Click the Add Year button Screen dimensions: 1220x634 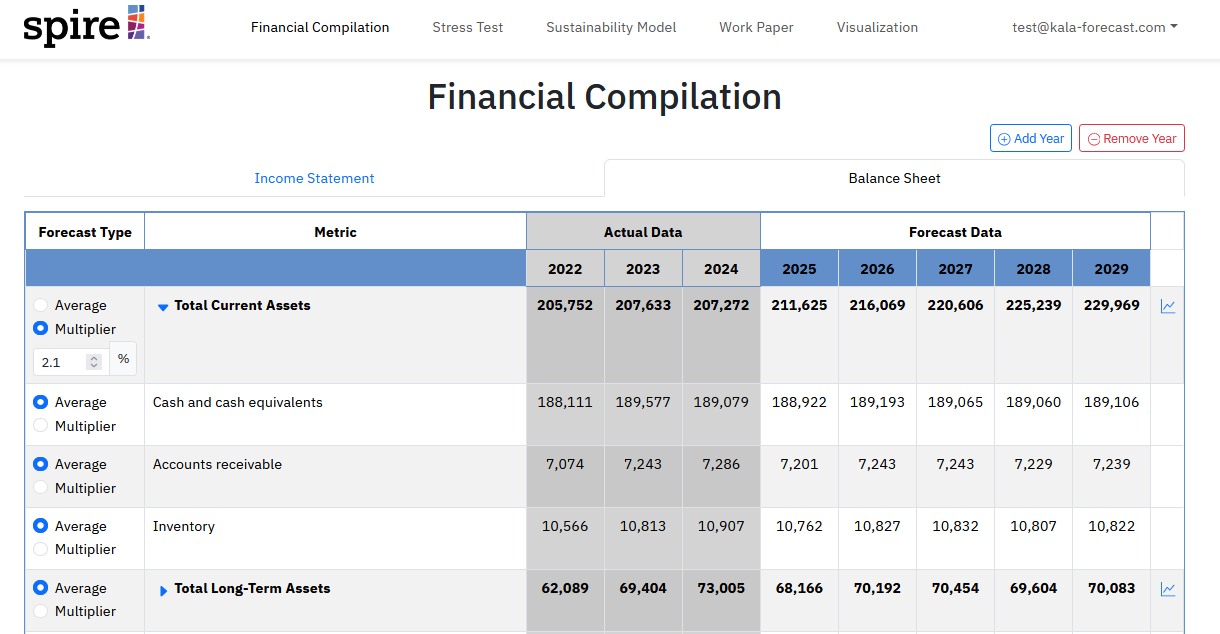[1031, 138]
